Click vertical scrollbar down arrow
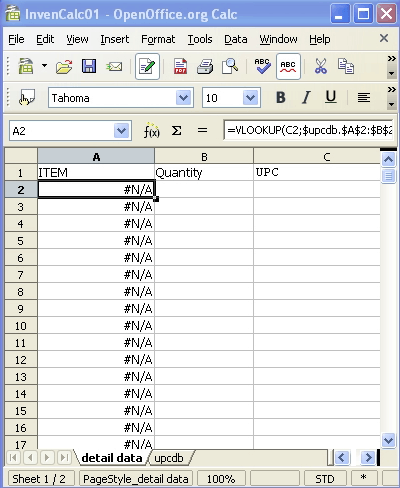The height and width of the screenshot is (488, 400). [388, 440]
